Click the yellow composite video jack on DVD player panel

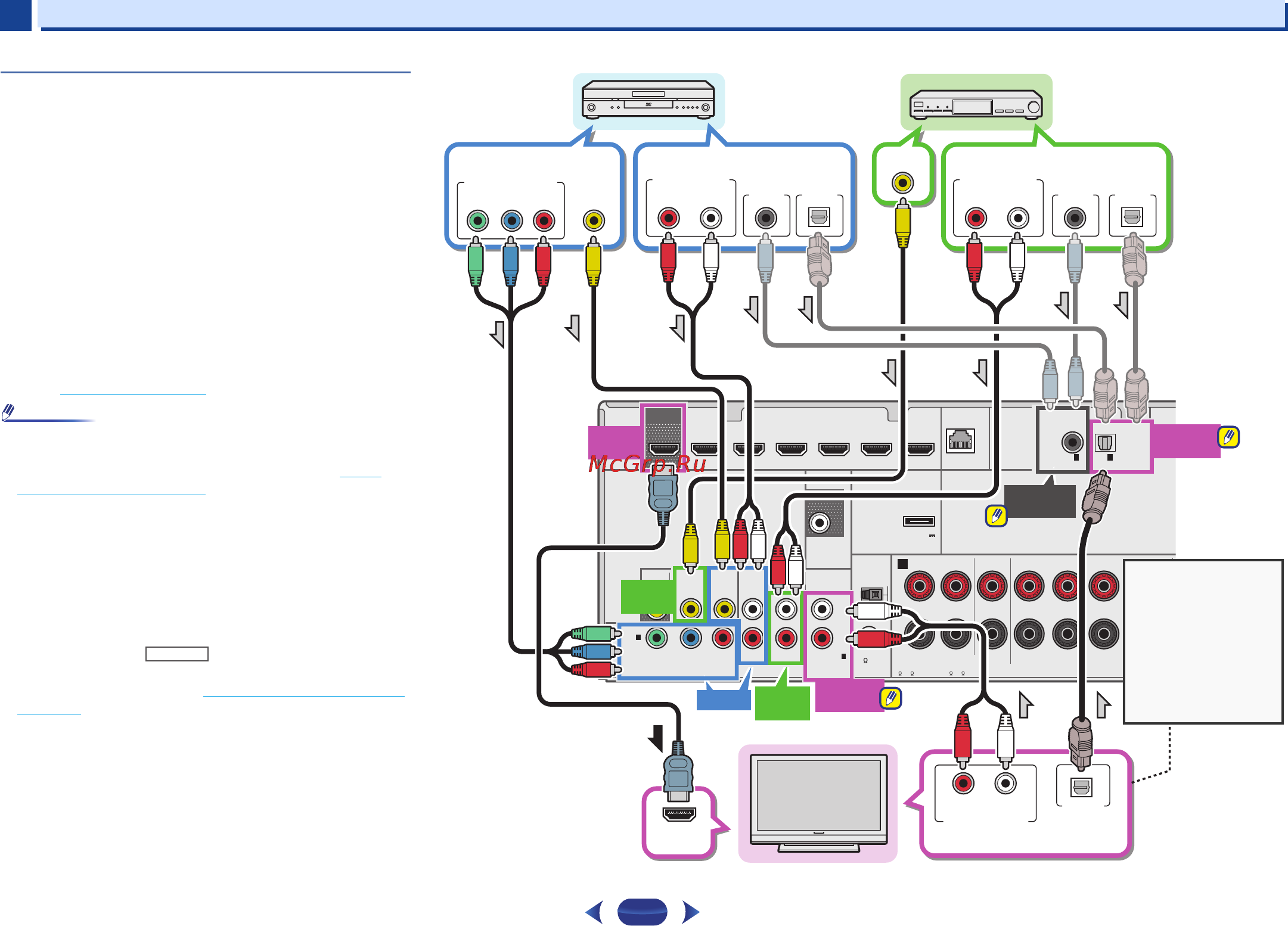pos(594,220)
